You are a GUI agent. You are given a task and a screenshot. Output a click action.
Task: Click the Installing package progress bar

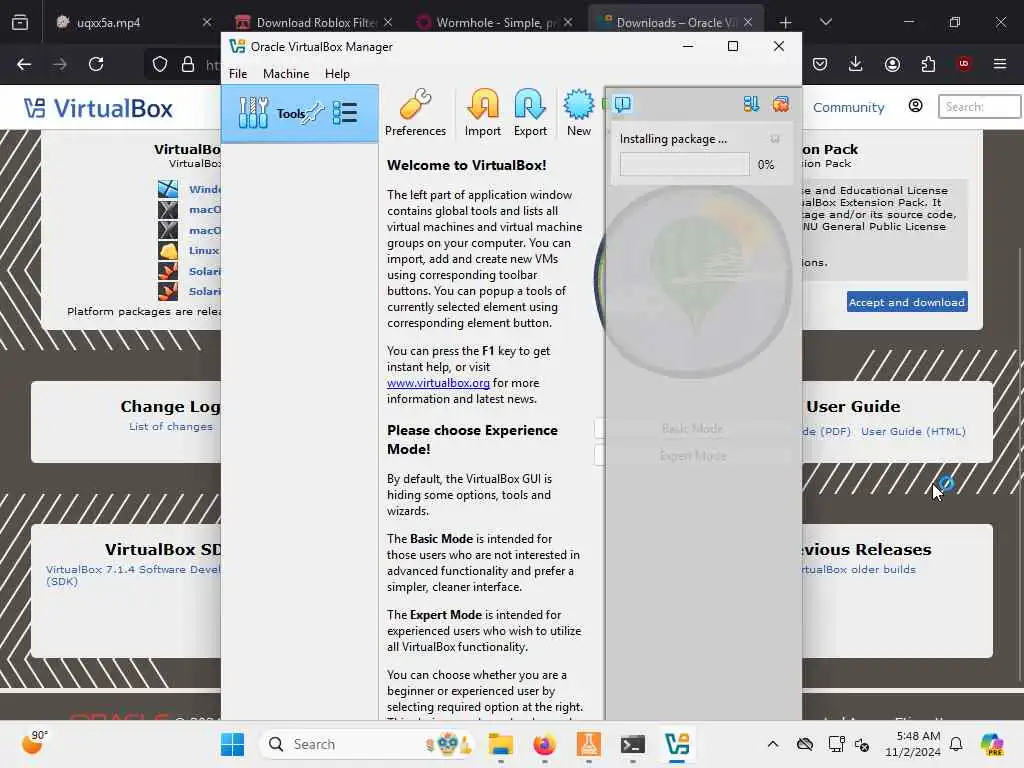point(684,164)
